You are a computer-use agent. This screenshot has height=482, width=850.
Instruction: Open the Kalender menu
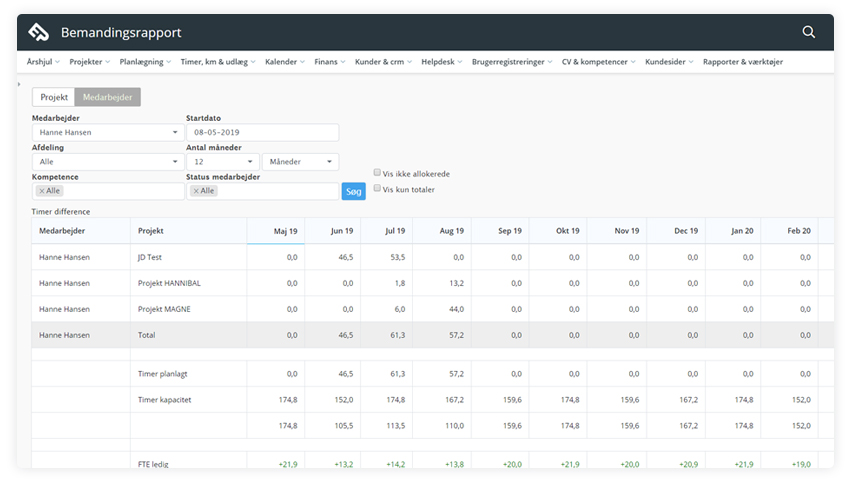click(285, 62)
